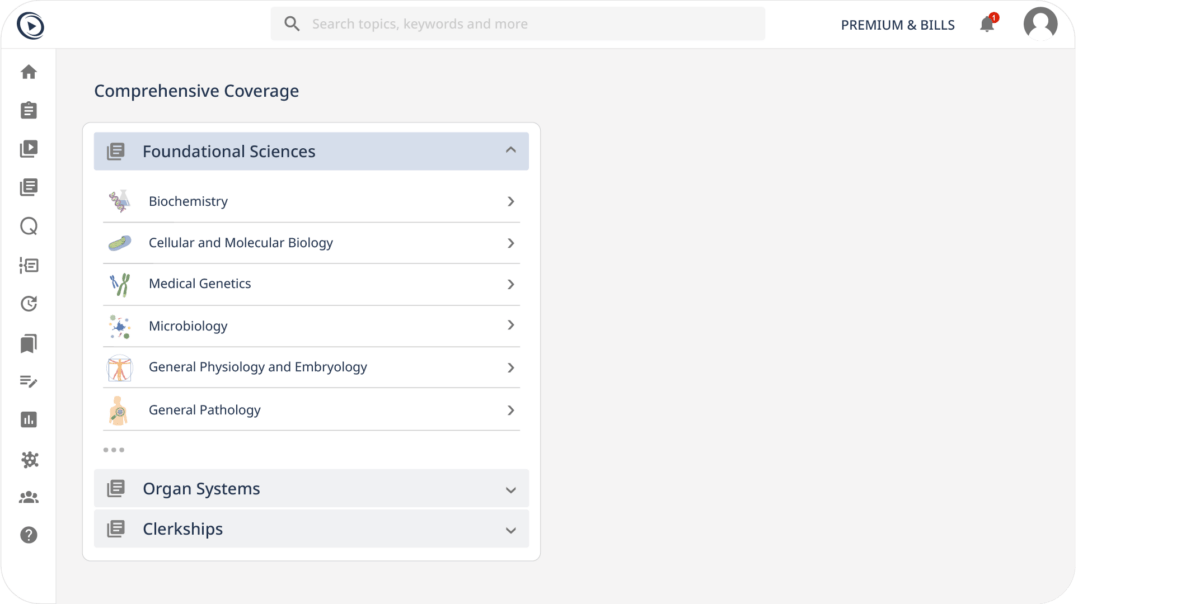Open the bookmarks icon in the sidebar
This screenshot has width=1200, height=604.
pyautogui.click(x=28, y=344)
